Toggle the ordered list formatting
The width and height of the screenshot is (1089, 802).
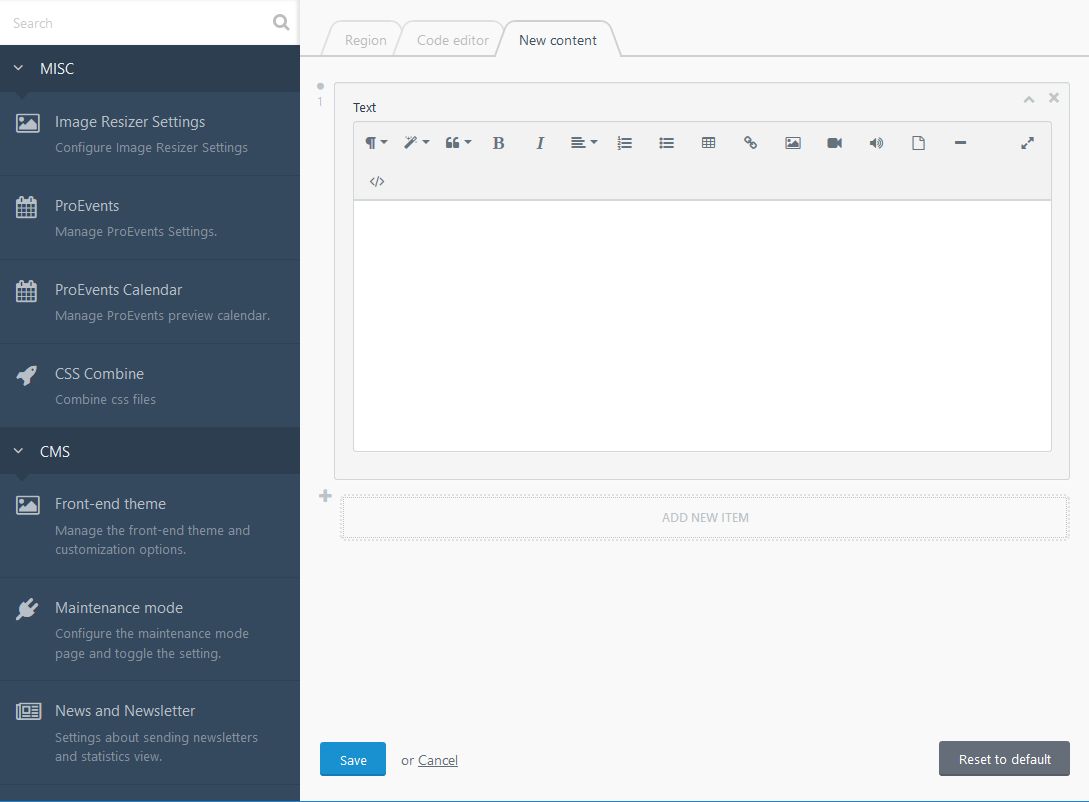[624, 143]
